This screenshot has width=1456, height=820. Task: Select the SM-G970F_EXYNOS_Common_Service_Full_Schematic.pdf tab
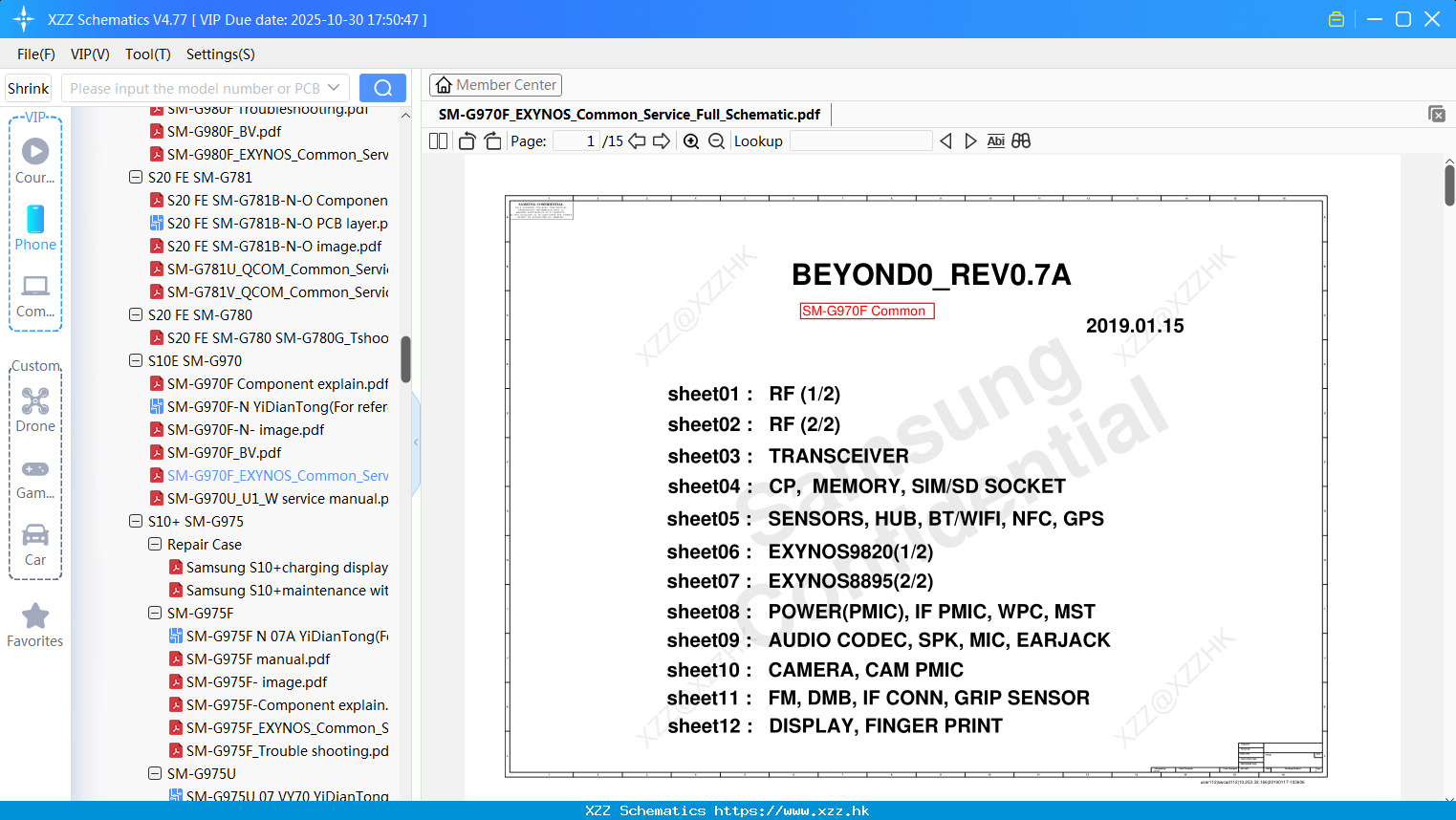(x=629, y=115)
